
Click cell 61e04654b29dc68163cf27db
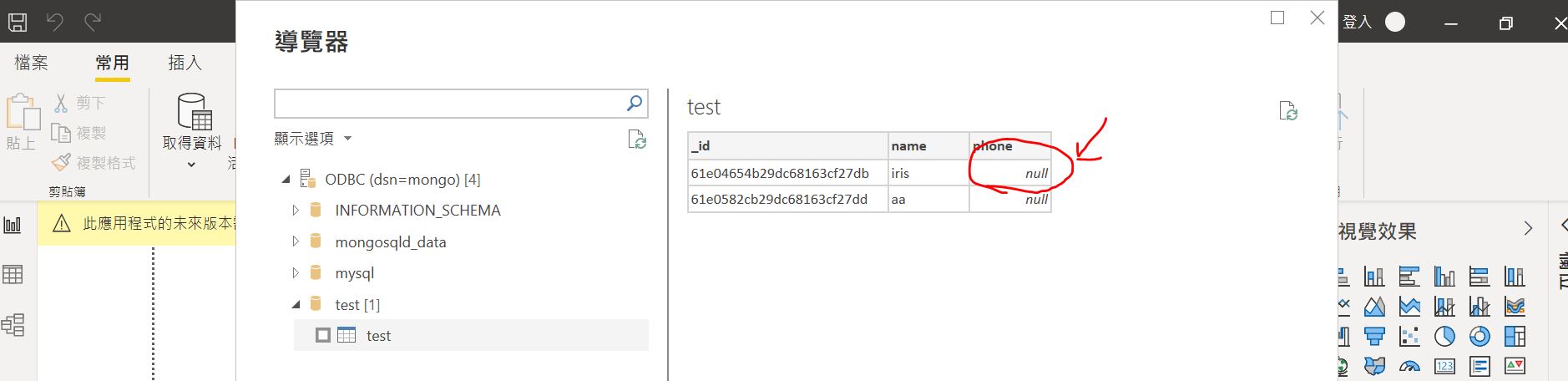tap(787, 173)
